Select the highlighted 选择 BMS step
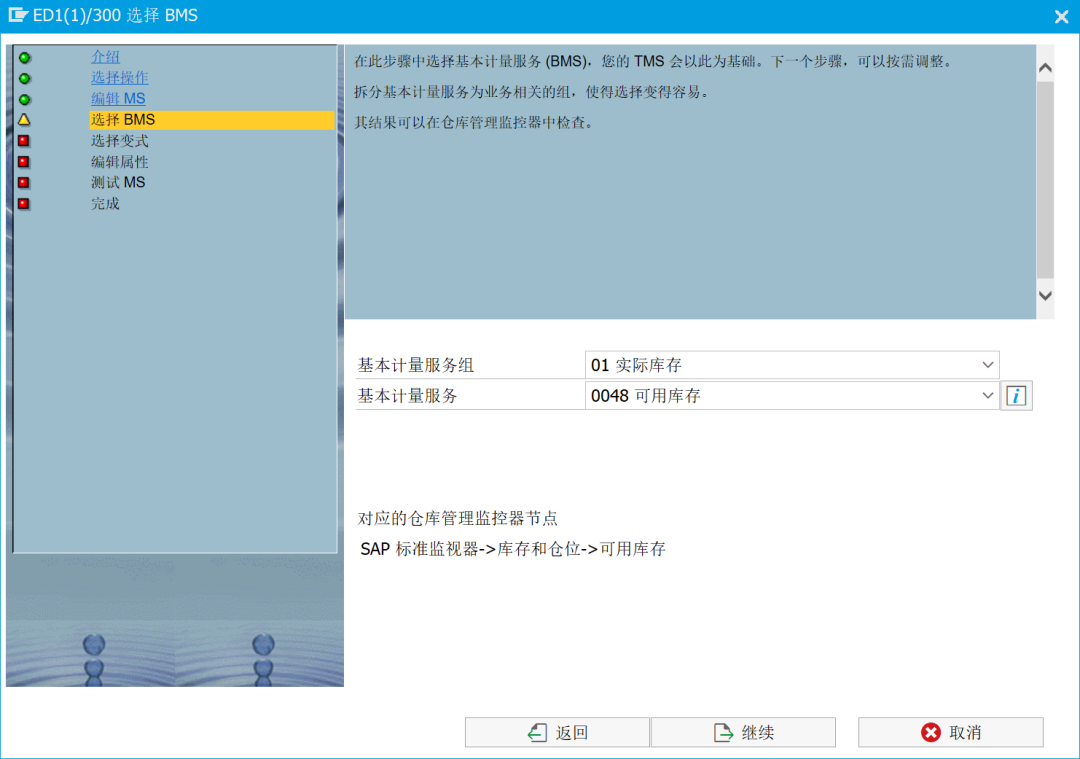 point(211,120)
